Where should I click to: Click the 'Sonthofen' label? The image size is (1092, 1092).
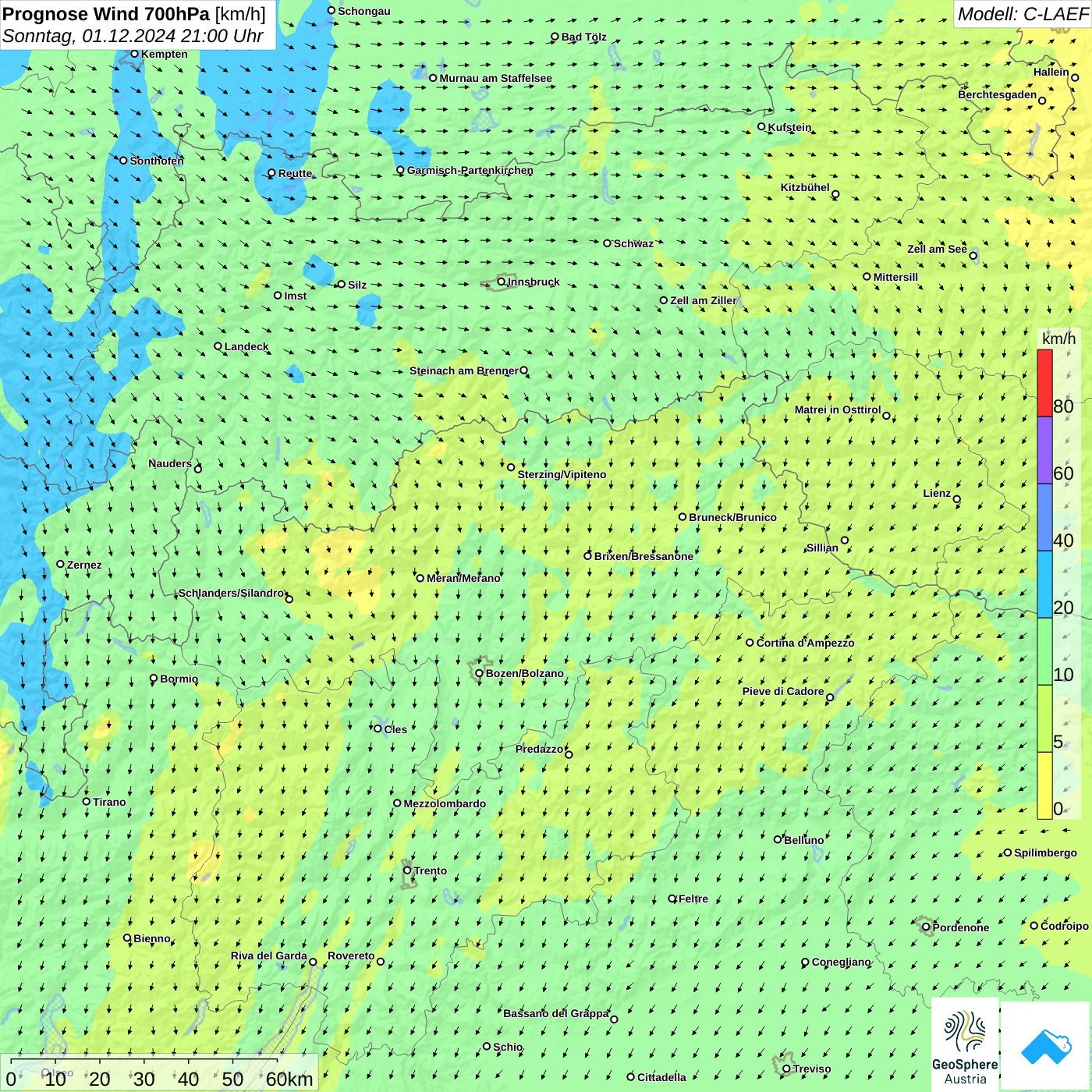point(157,161)
